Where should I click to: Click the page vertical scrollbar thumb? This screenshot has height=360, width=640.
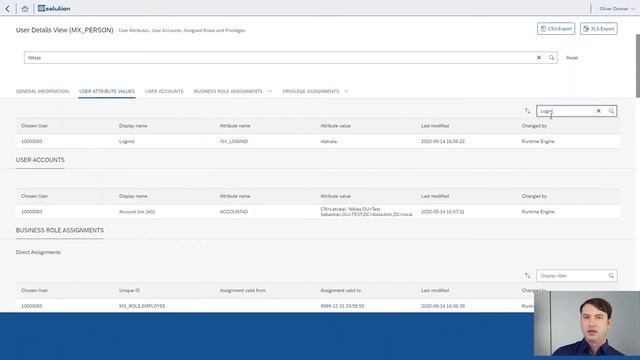[x=638, y=66]
